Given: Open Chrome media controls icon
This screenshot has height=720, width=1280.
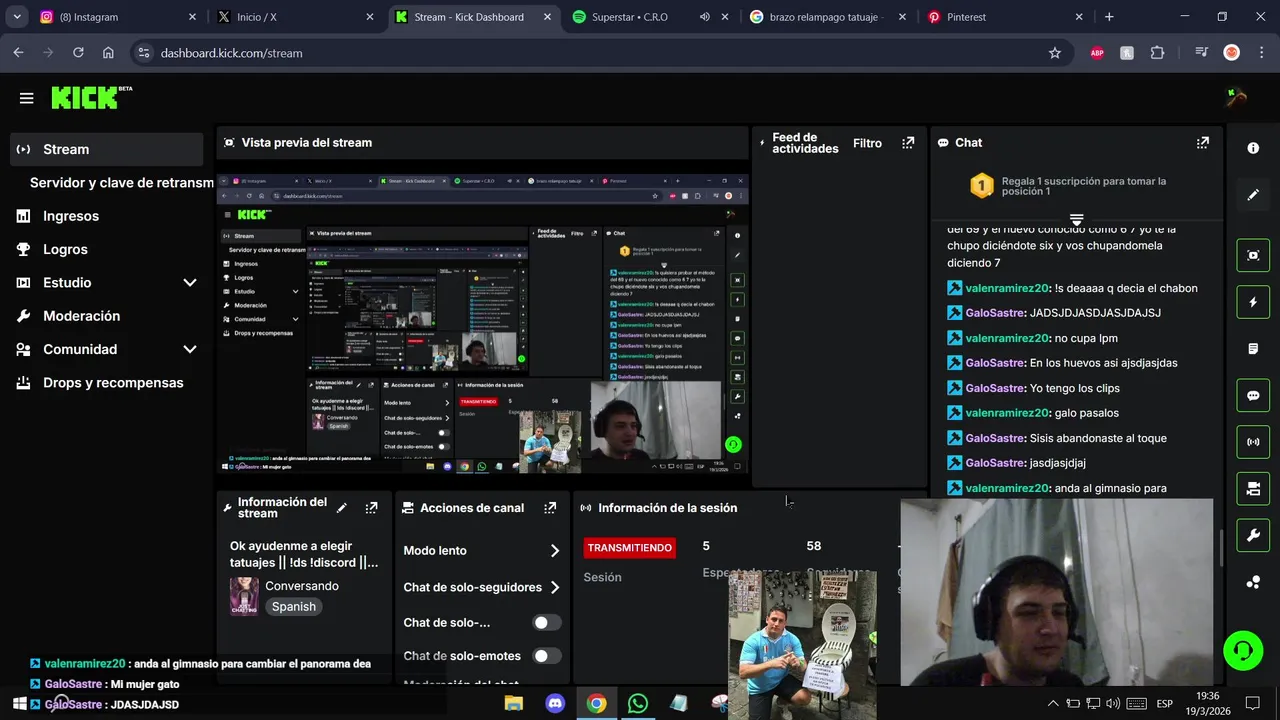Looking at the screenshot, I should (1202, 53).
